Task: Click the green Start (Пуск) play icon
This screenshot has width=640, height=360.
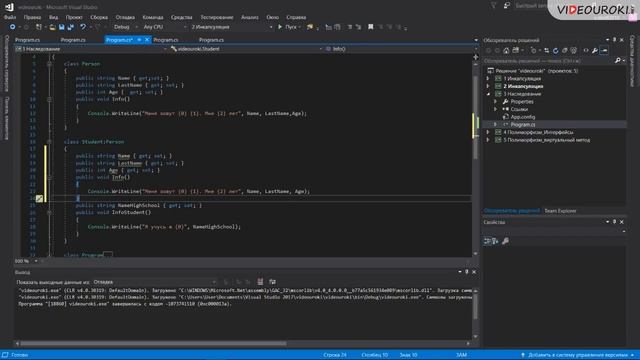Action: click(280, 27)
